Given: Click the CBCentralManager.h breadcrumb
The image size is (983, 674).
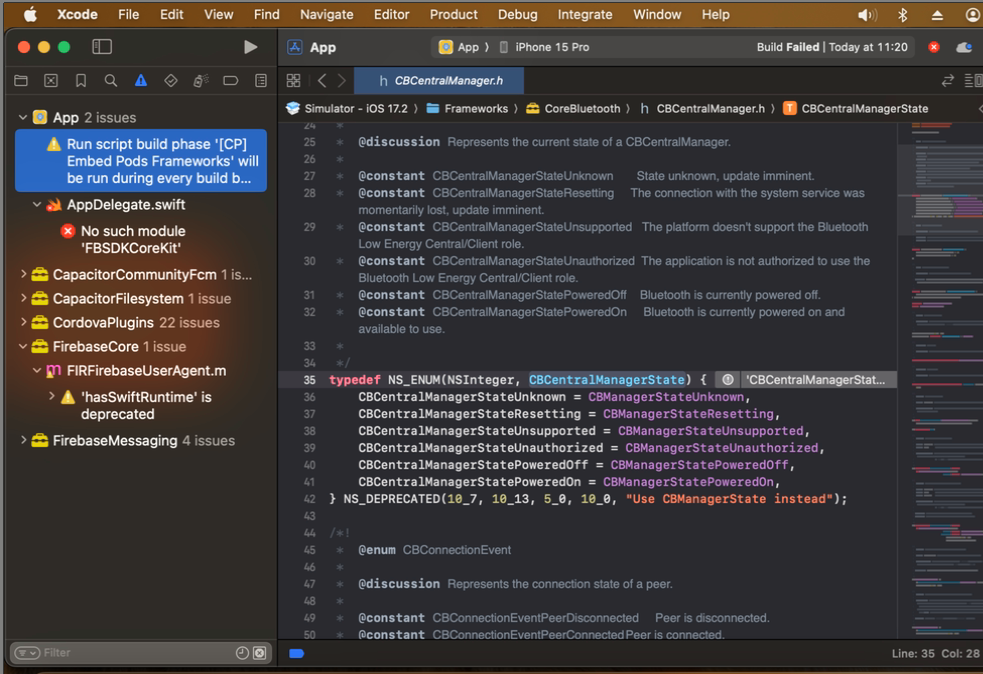Looking at the screenshot, I should tap(703, 108).
